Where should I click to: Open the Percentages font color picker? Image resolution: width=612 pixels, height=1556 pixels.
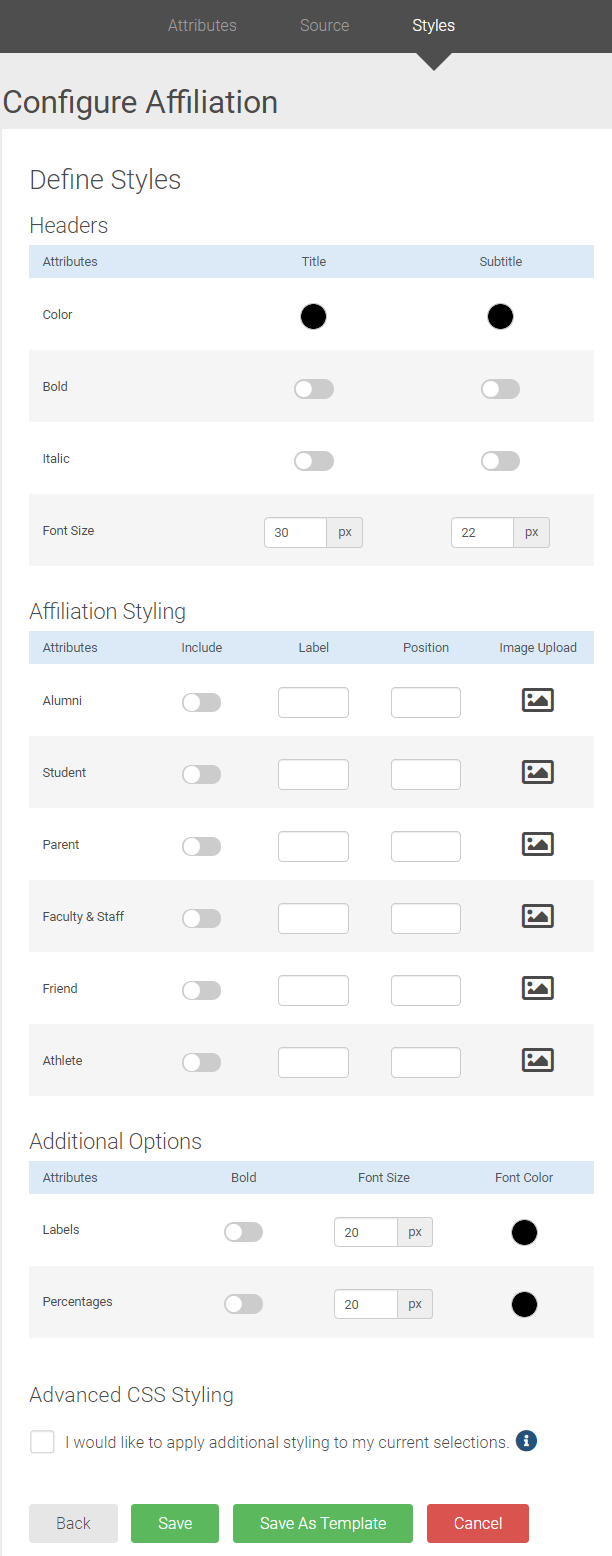pyautogui.click(x=524, y=1304)
